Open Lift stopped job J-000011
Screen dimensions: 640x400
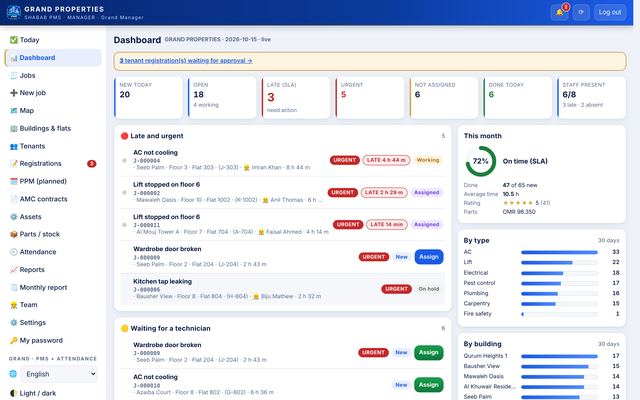(x=282, y=224)
